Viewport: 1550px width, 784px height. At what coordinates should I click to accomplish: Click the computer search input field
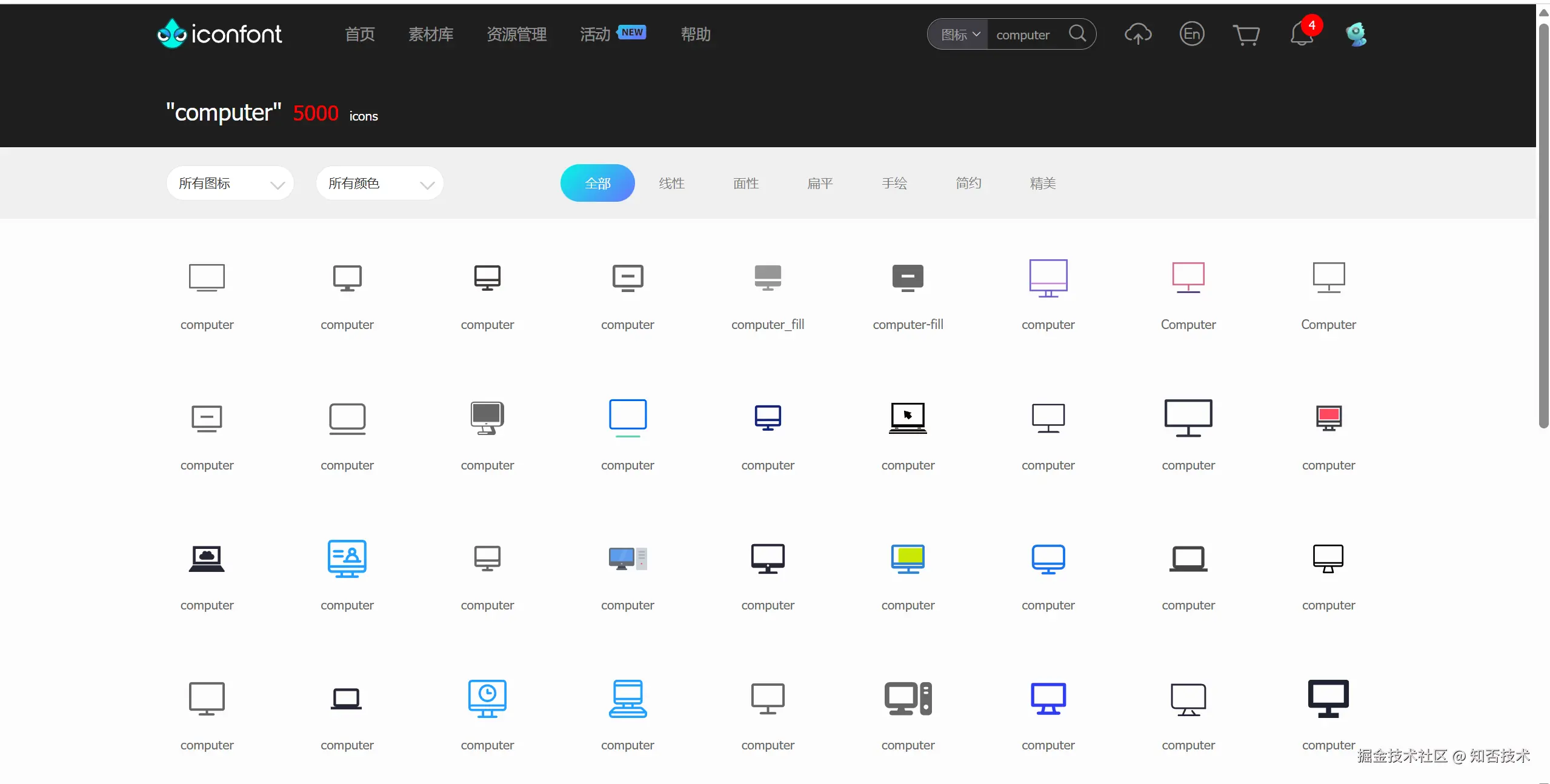[1025, 35]
